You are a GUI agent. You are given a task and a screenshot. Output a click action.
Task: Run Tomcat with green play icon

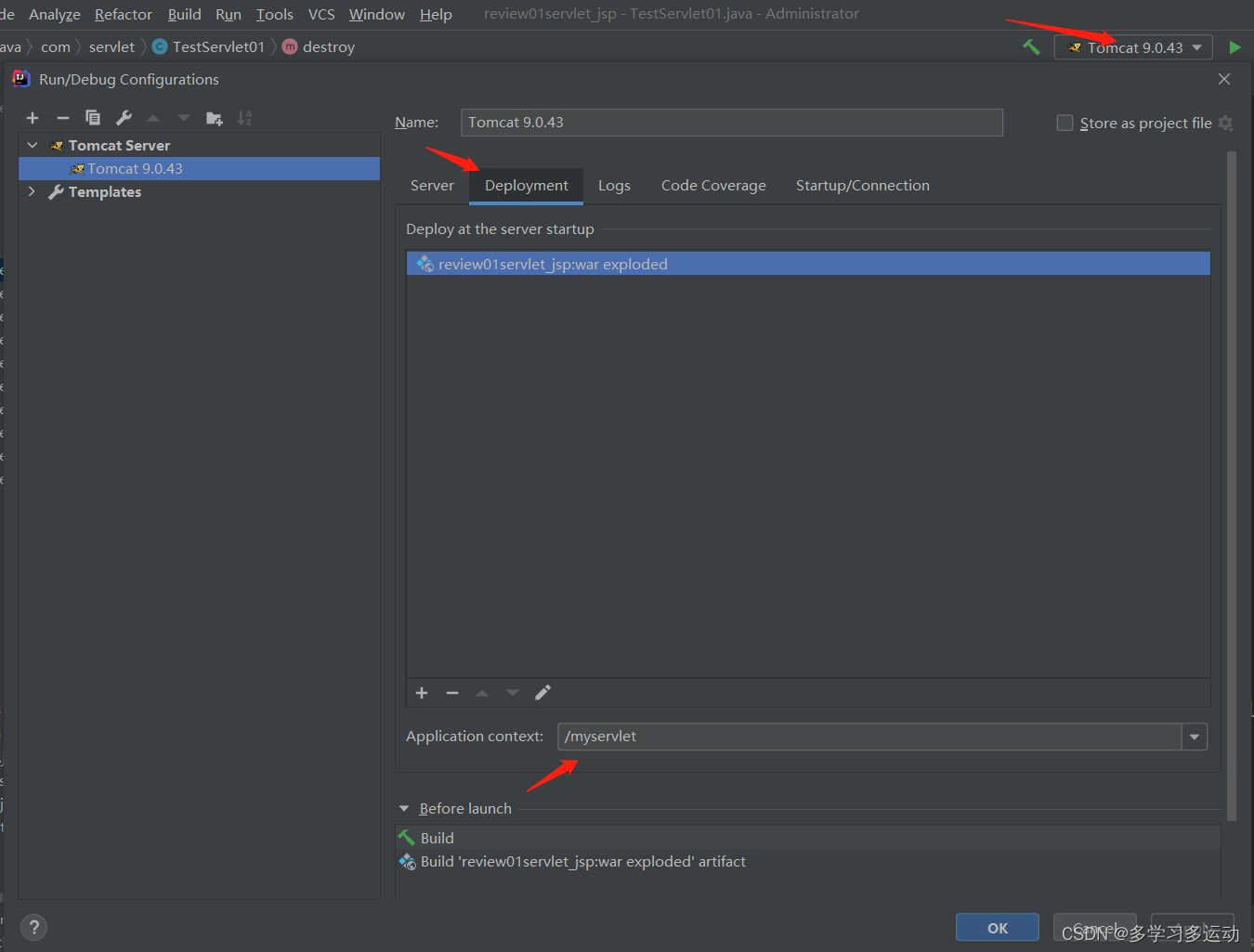[1234, 47]
